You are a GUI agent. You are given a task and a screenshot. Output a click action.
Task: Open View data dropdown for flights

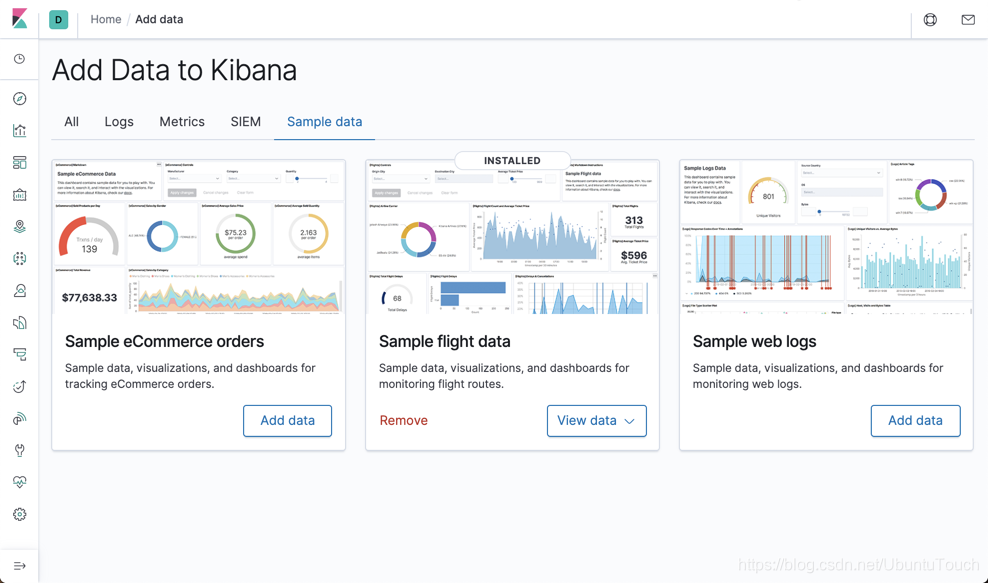pos(597,420)
